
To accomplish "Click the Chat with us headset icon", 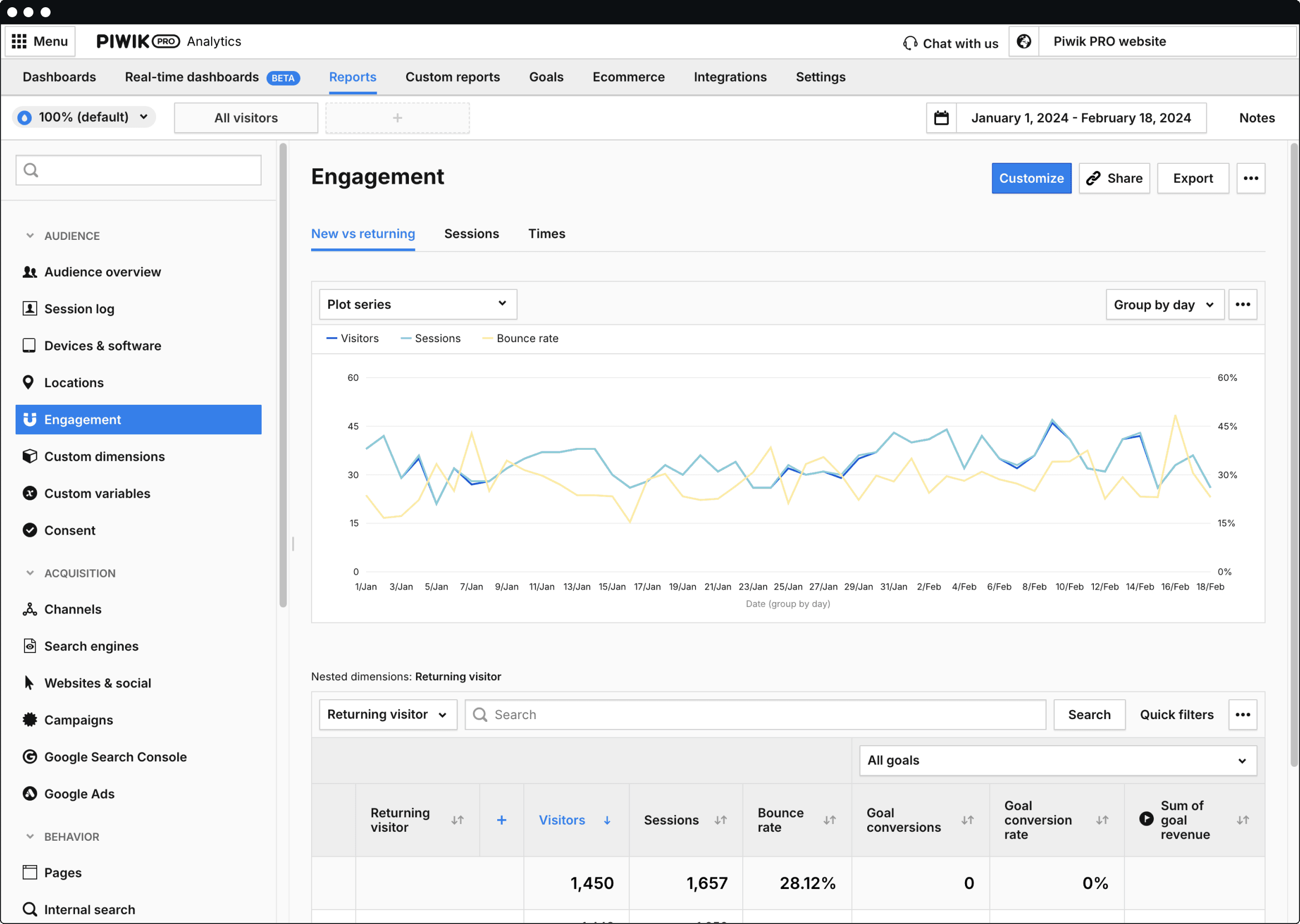I will coord(909,43).
